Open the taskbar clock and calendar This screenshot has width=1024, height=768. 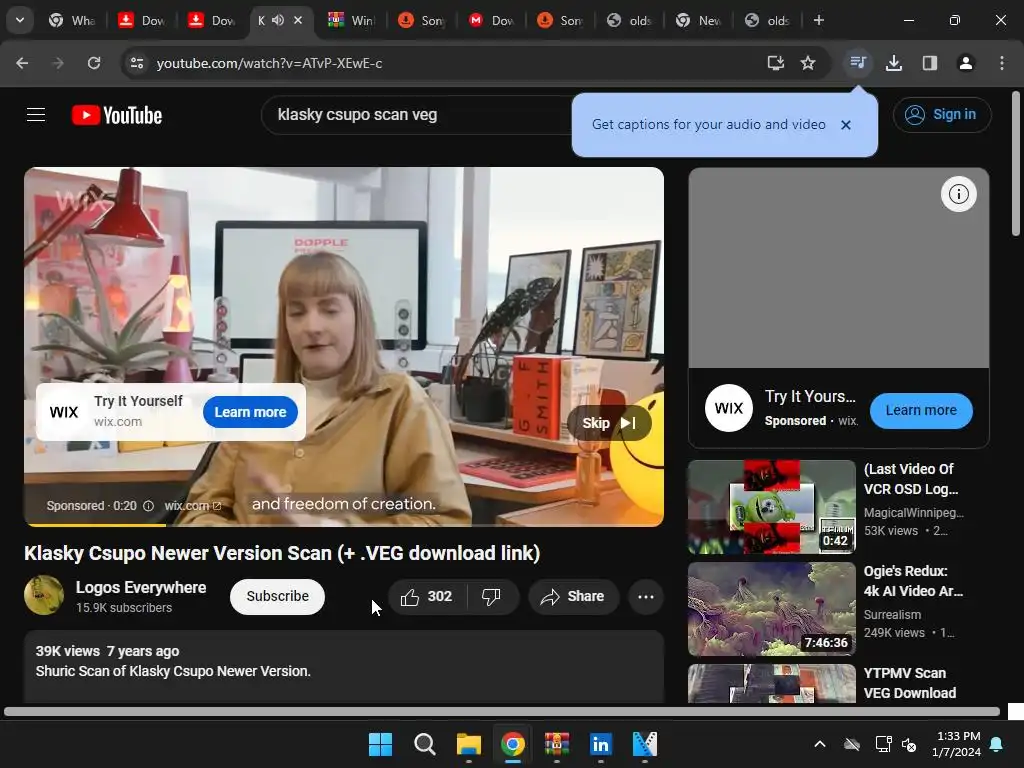[957, 744]
